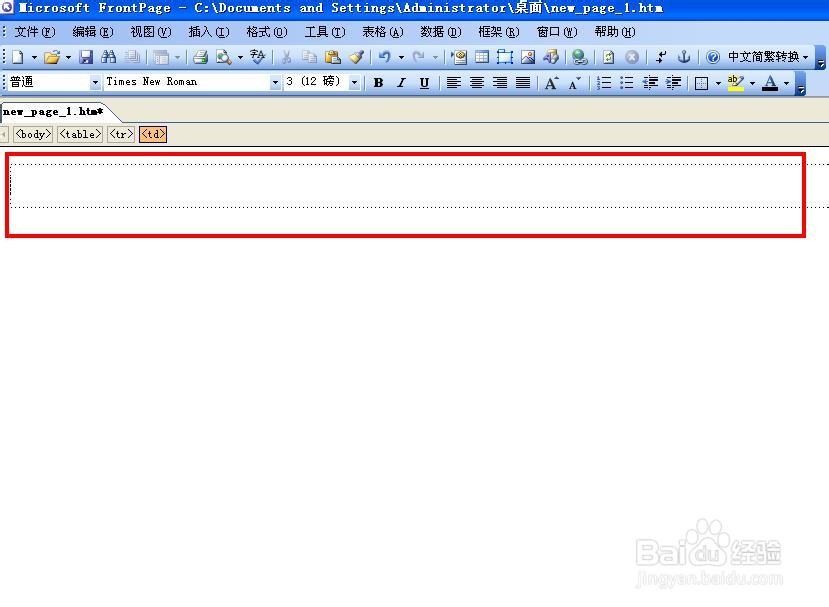Screen dimensions: 829x607
Task: Apply bulleted list formatting
Action: [x=627, y=83]
